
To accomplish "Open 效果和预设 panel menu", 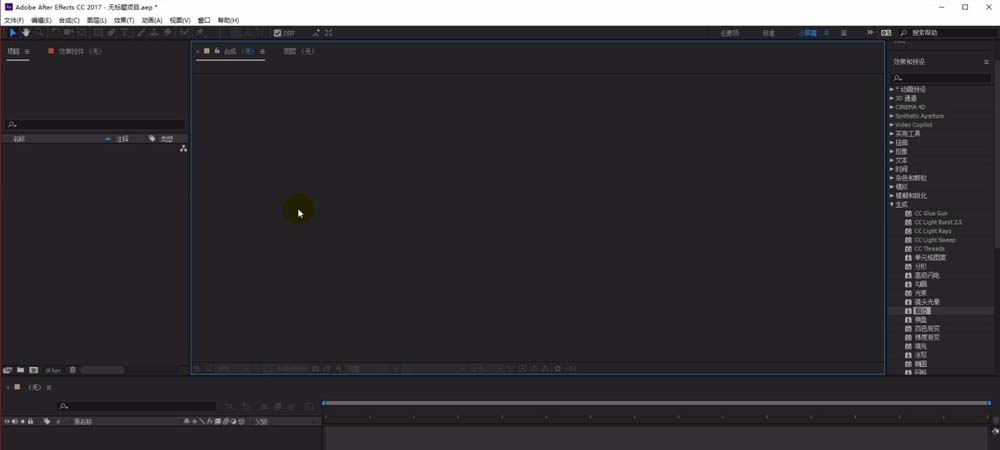I will (x=986, y=62).
